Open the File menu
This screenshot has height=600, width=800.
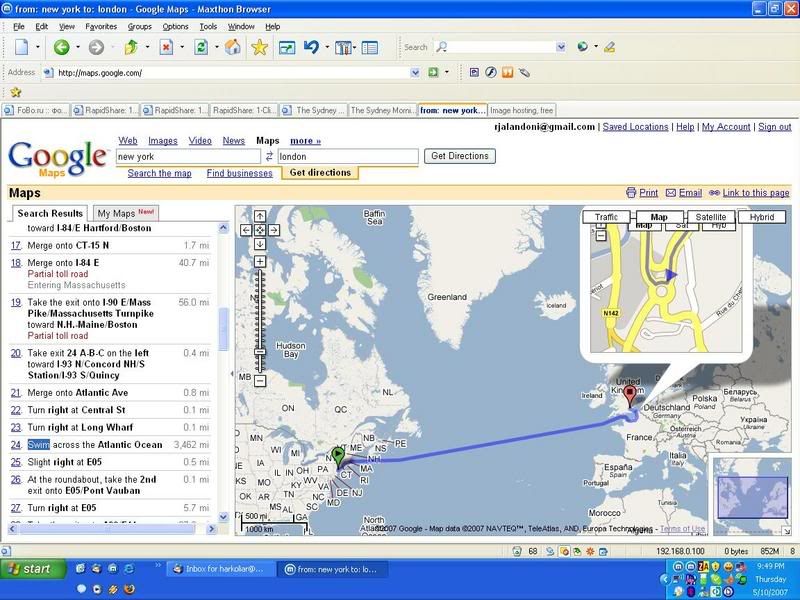(19, 27)
